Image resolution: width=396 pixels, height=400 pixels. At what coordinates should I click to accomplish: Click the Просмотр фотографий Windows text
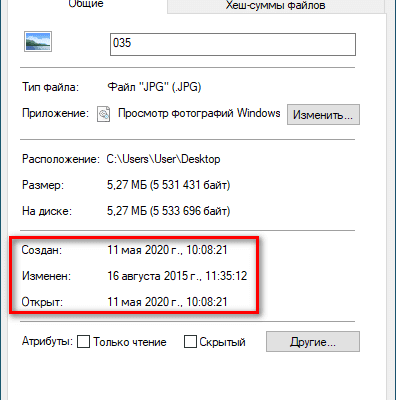point(199,113)
